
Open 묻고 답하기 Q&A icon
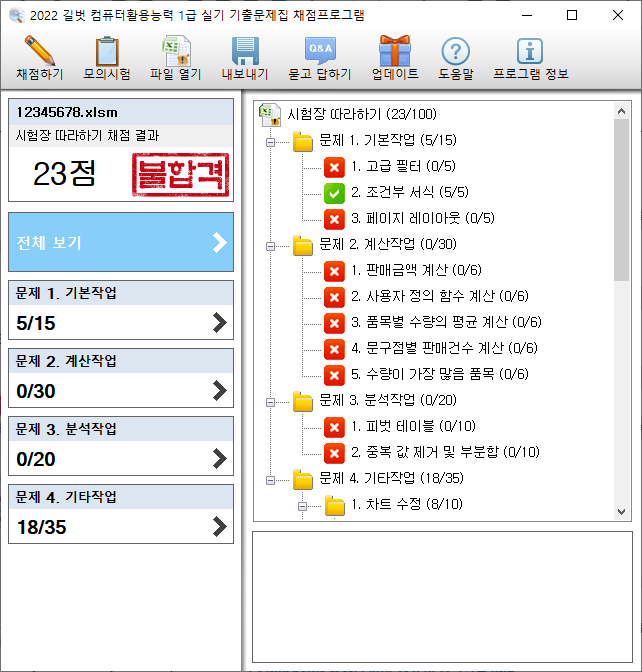coord(319,51)
